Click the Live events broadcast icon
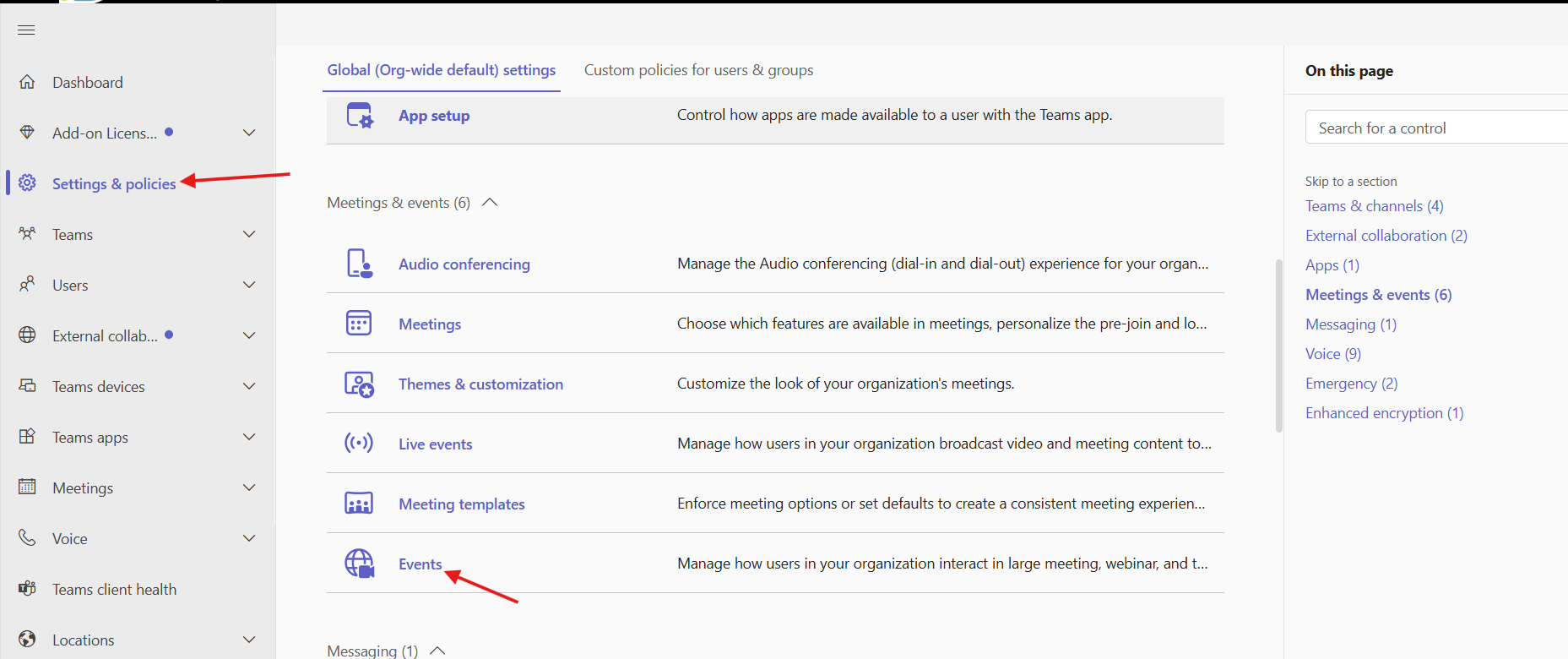Image resolution: width=1568 pixels, height=659 pixels. click(x=359, y=444)
